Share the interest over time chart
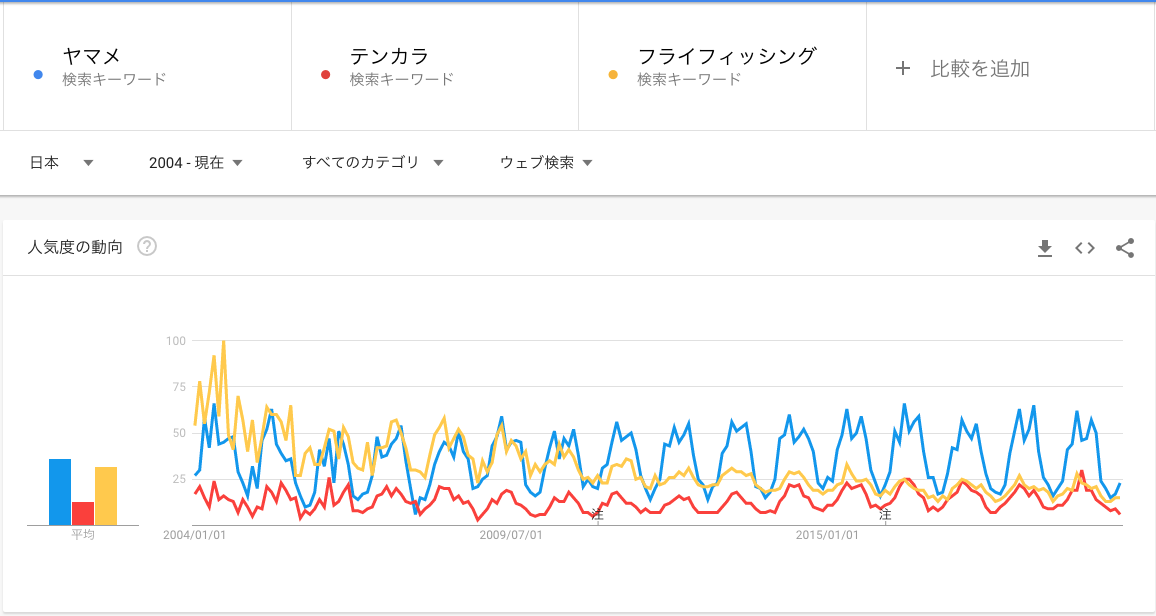 1125,248
